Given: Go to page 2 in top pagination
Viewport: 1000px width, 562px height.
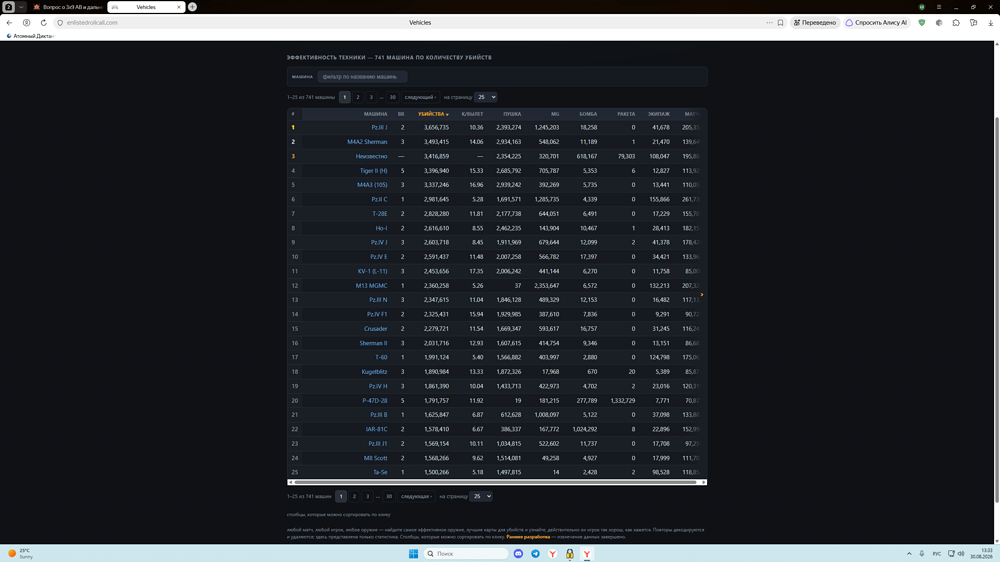Looking at the screenshot, I should pyautogui.click(x=358, y=97).
